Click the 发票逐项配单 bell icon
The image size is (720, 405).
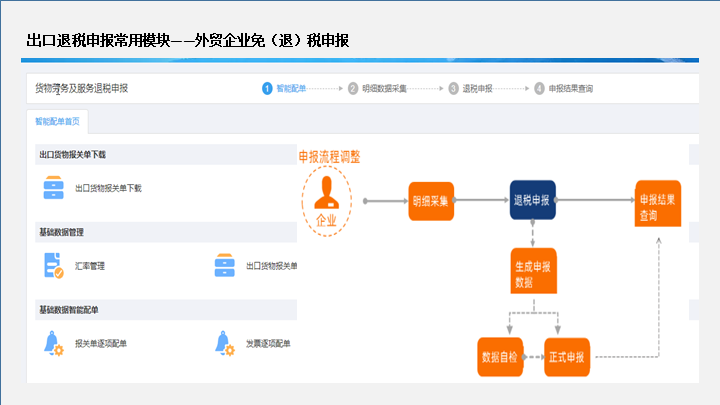[x=225, y=343]
